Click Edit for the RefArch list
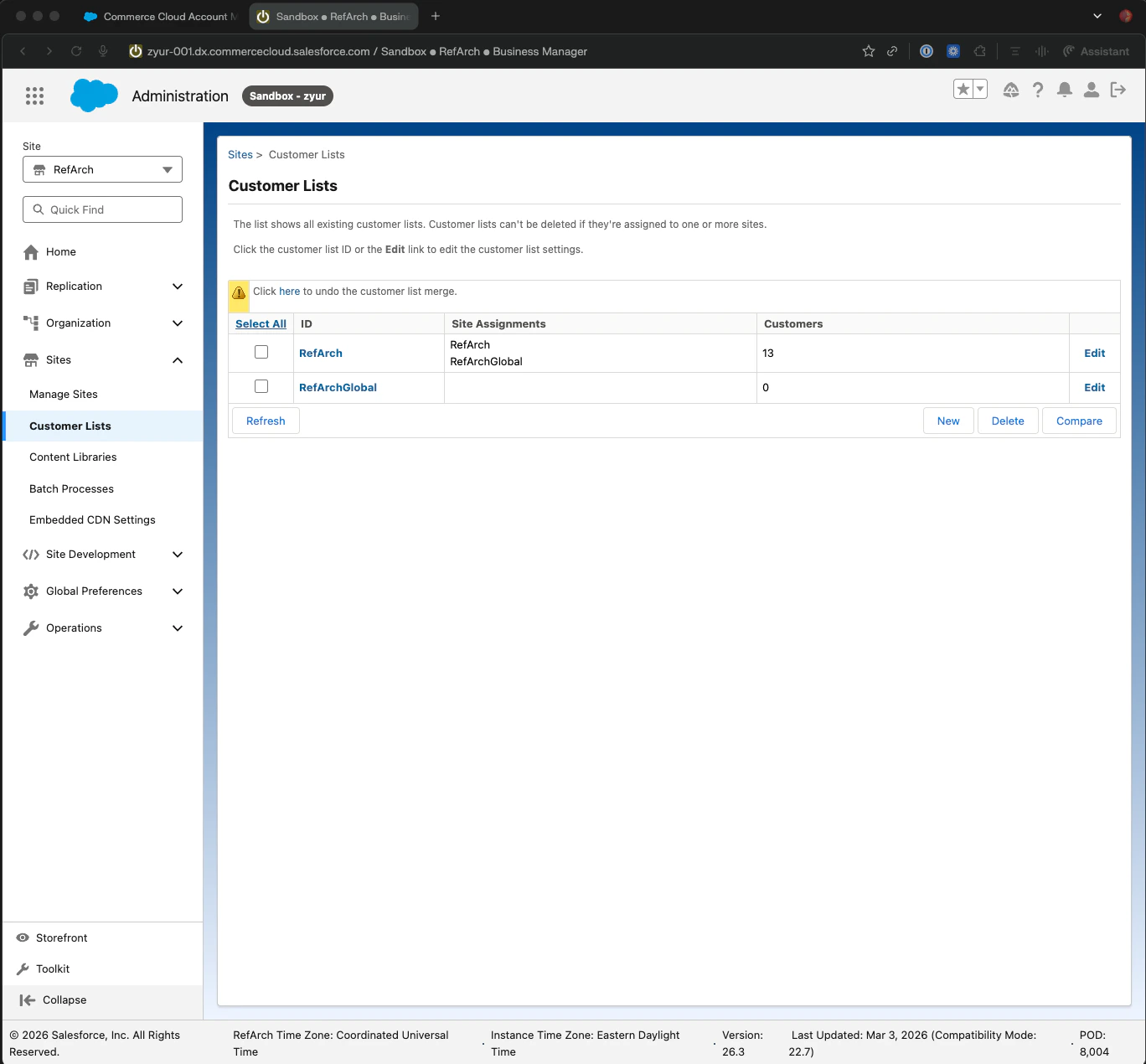This screenshot has width=1146, height=1064. coord(1095,354)
